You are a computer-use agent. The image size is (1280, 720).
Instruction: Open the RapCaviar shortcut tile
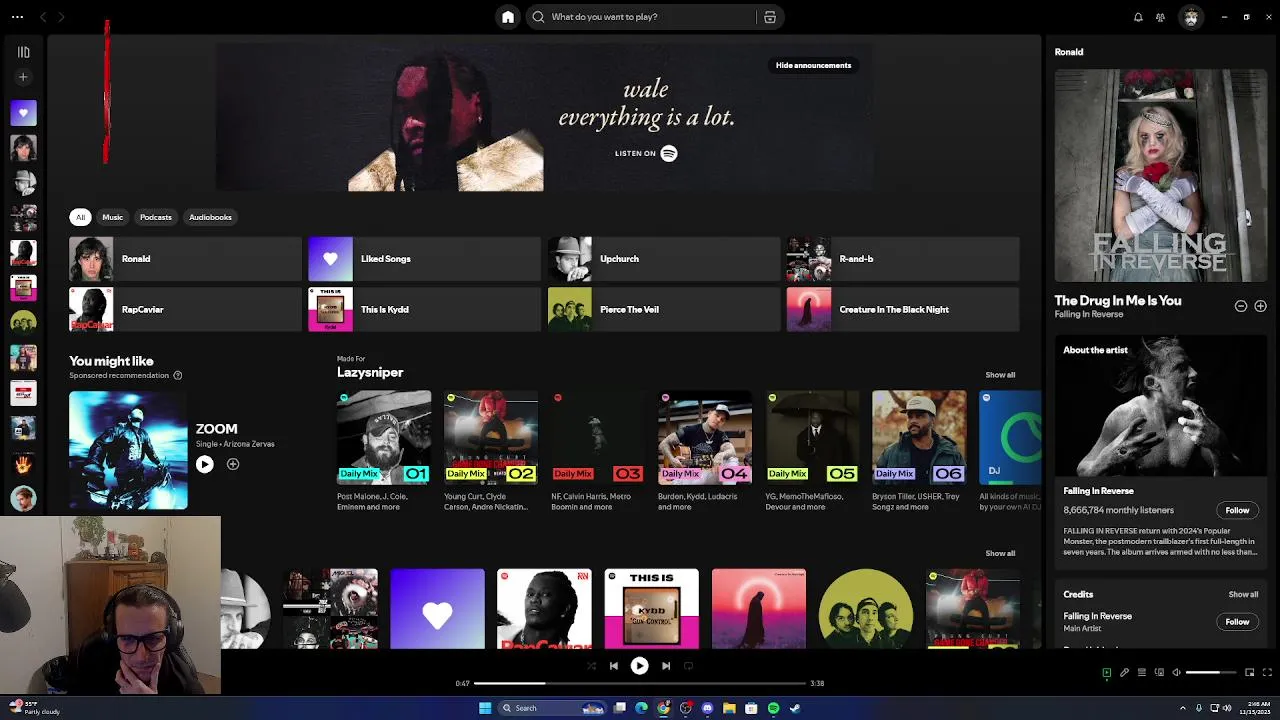tap(185, 310)
